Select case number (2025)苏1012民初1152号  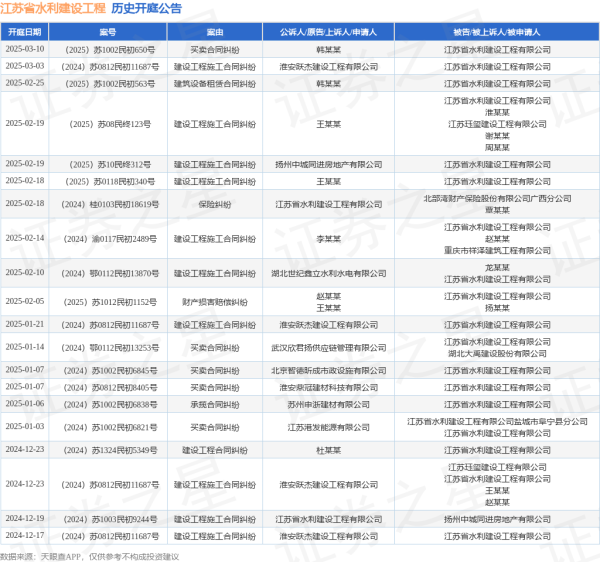coord(108,302)
